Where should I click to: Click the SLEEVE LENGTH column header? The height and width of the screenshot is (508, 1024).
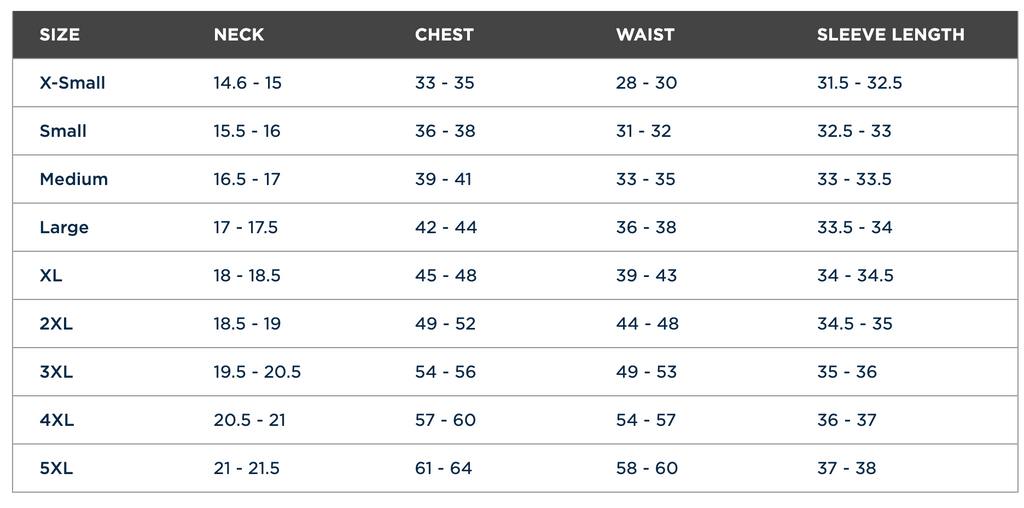click(x=891, y=35)
